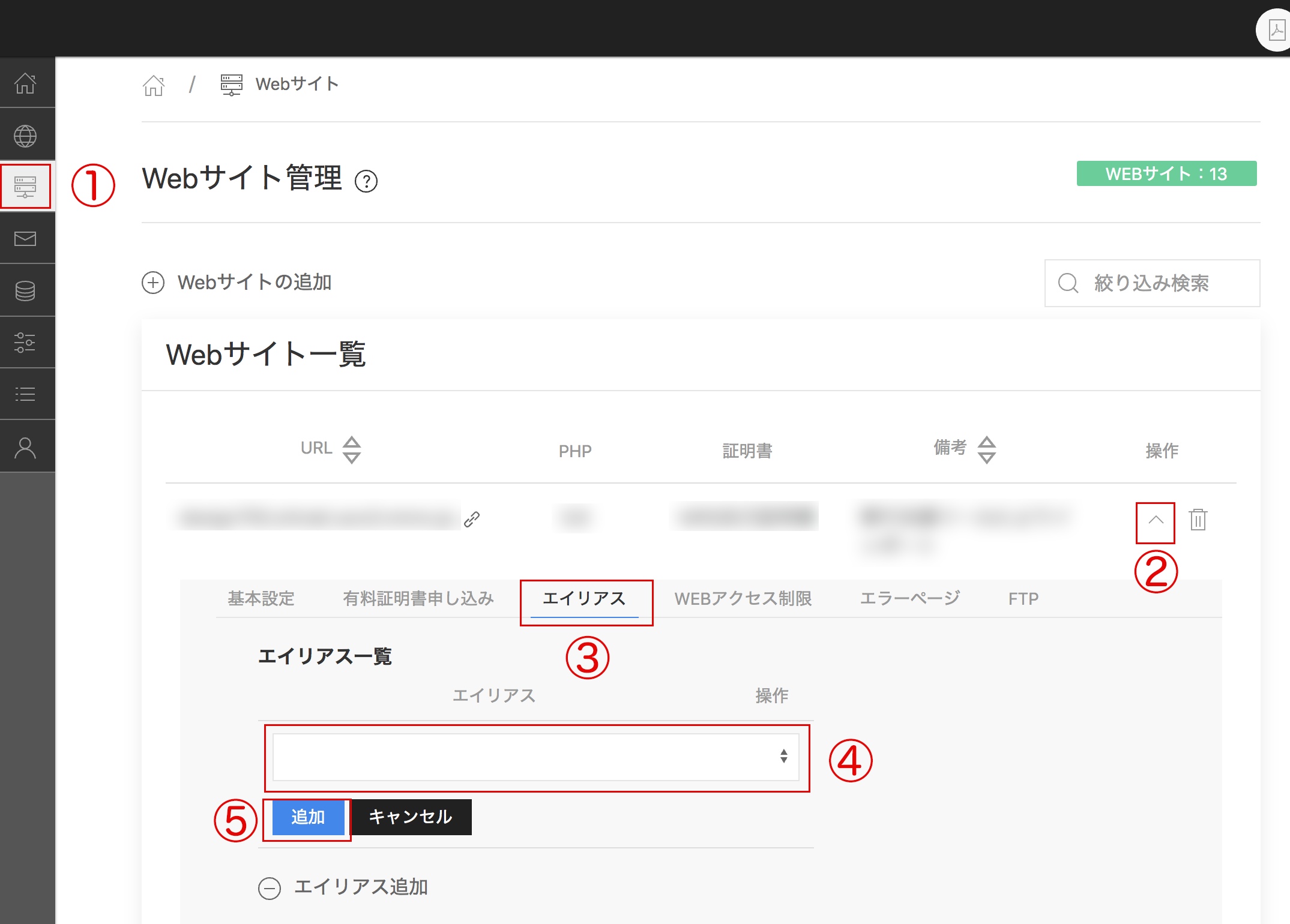Click the Webサイト breadcrumb link
The height and width of the screenshot is (924, 1290).
tap(297, 84)
